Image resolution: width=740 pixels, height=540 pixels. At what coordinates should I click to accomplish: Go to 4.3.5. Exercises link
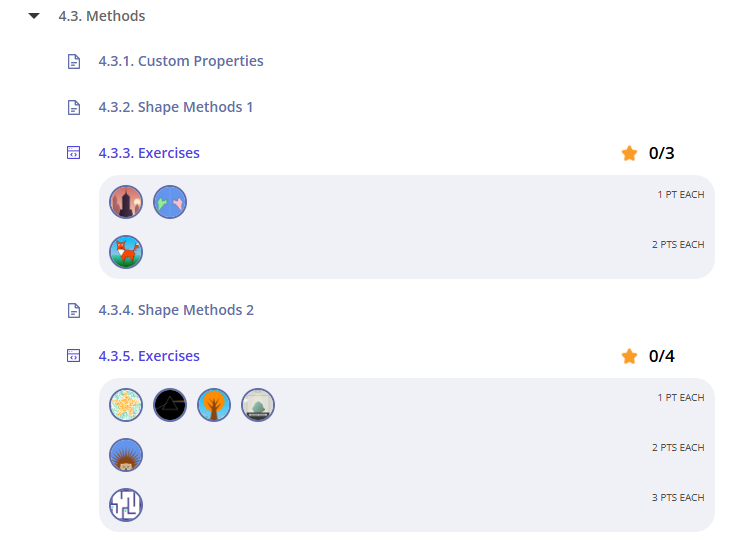(149, 356)
